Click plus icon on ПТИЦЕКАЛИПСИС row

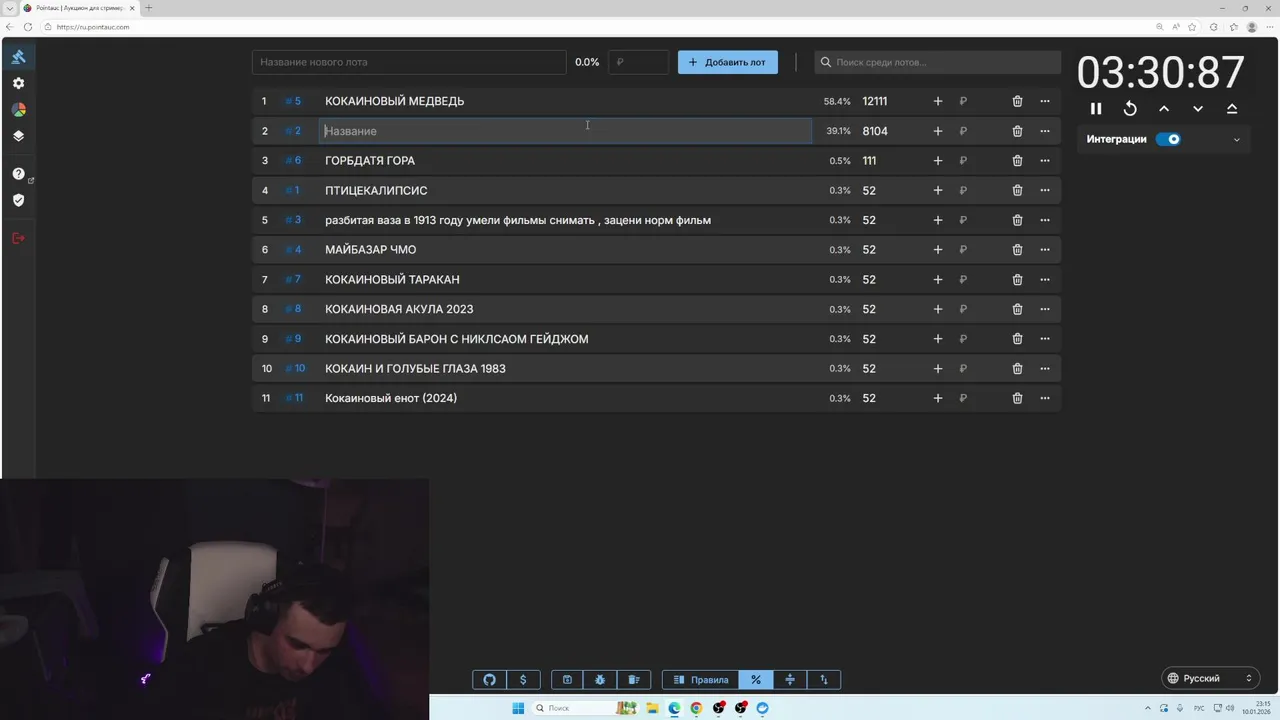tap(938, 190)
